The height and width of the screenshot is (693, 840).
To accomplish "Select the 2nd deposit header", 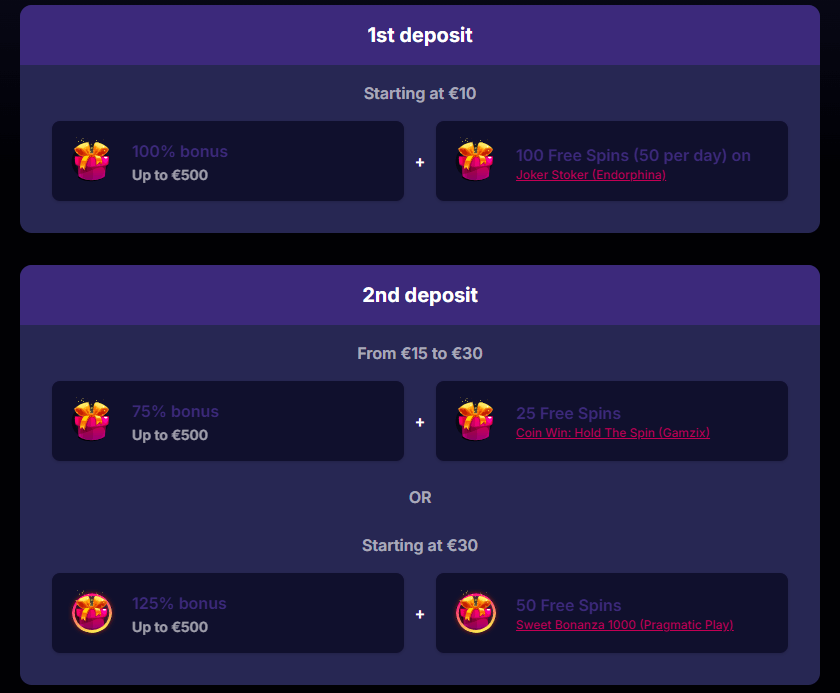I will click(x=420, y=296).
